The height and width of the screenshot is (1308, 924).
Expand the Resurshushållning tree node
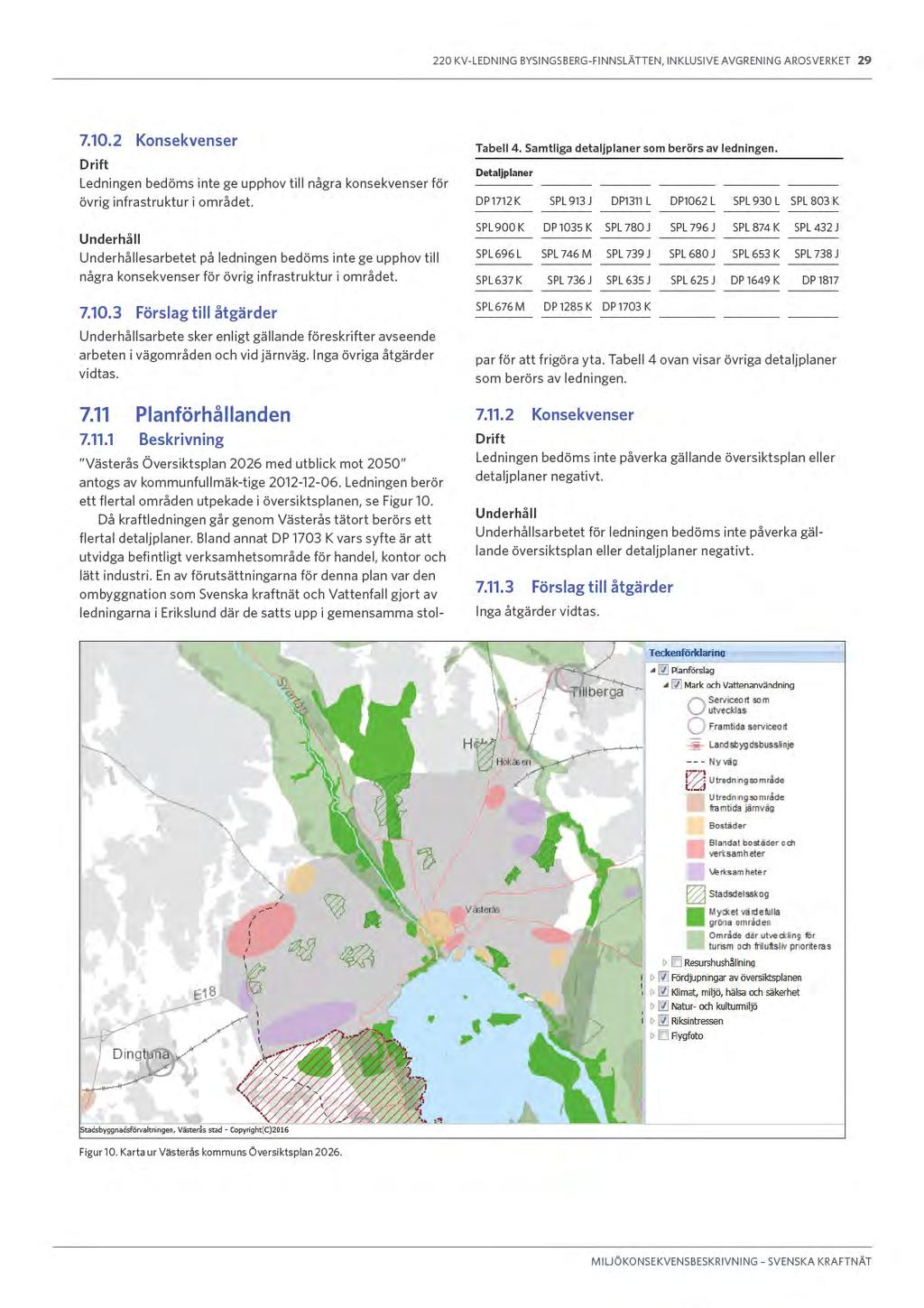[666, 963]
